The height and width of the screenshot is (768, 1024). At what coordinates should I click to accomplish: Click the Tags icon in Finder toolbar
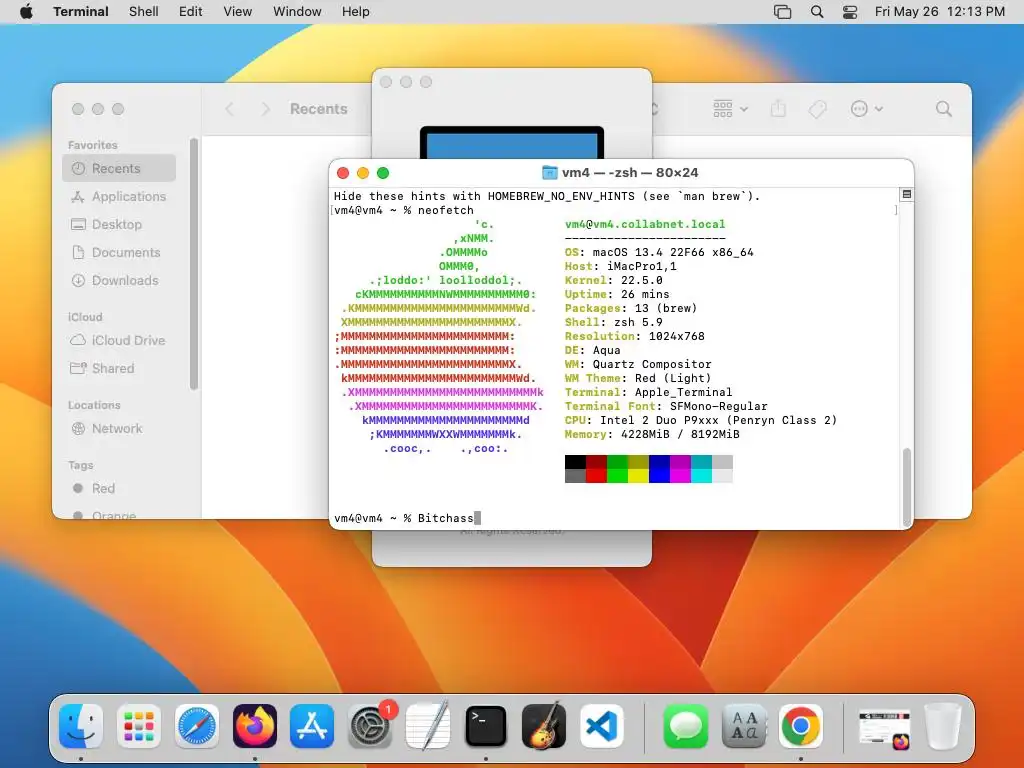click(817, 109)
